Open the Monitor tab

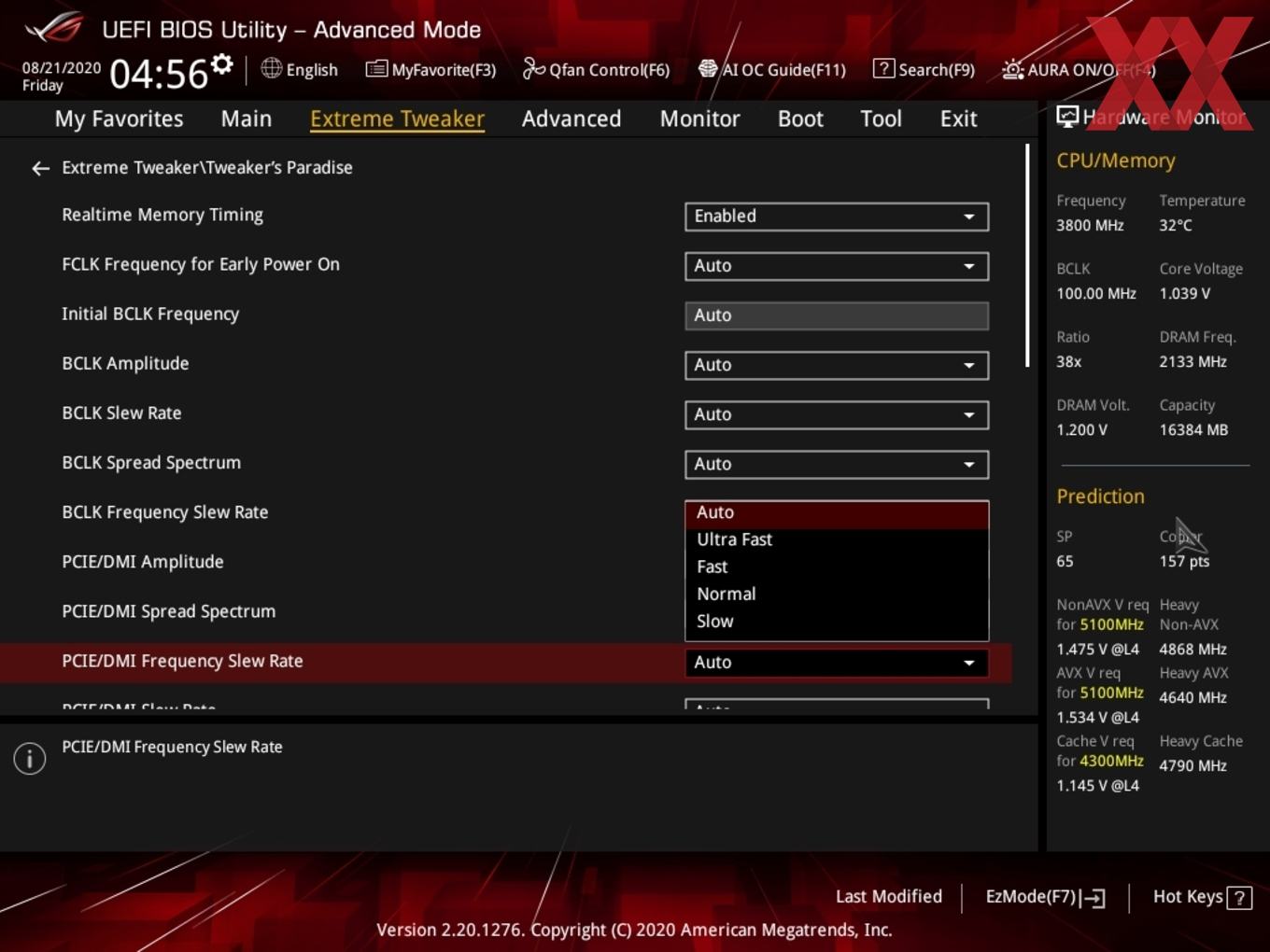pos(699,119)
